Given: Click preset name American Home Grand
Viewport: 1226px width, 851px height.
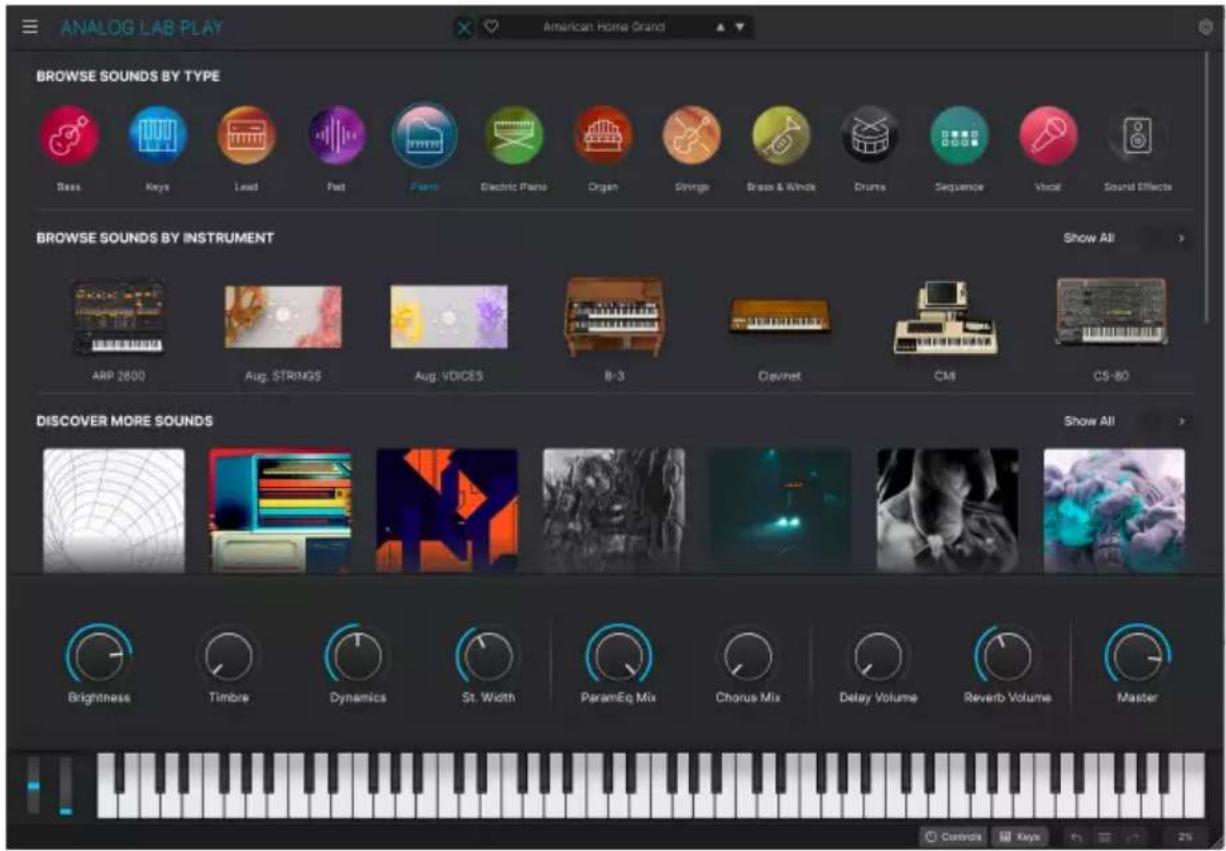Looking at the screenshot, I should pyautogui.click(x=603, y=27).
